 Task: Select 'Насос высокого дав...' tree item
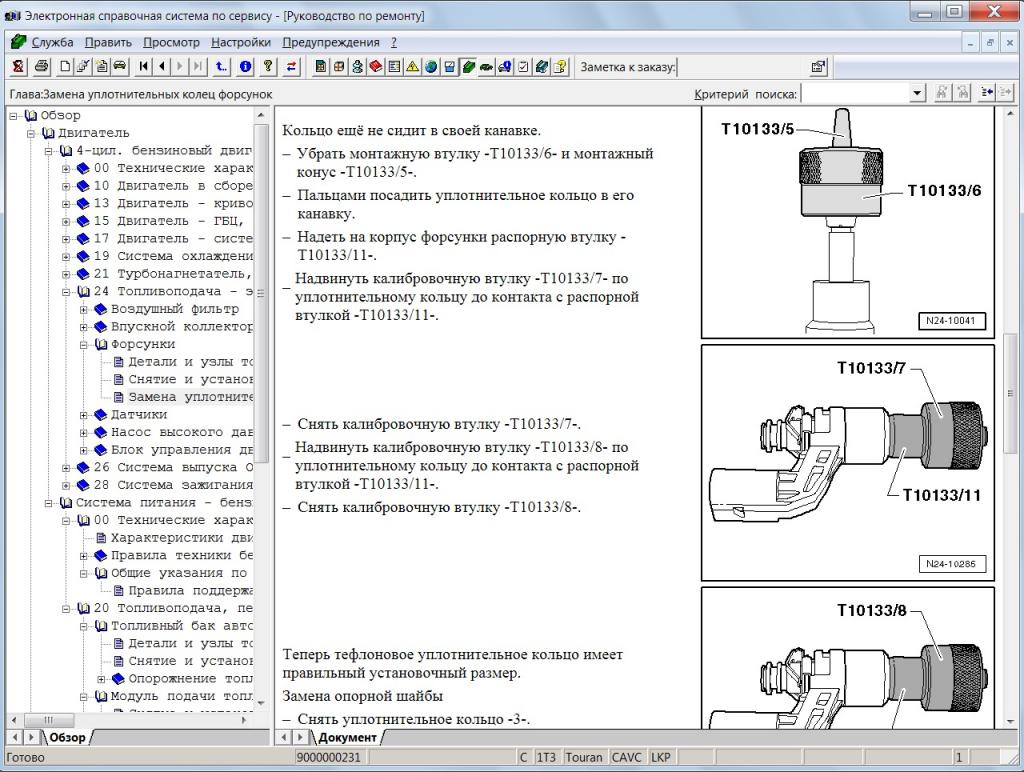coord(182,432)
